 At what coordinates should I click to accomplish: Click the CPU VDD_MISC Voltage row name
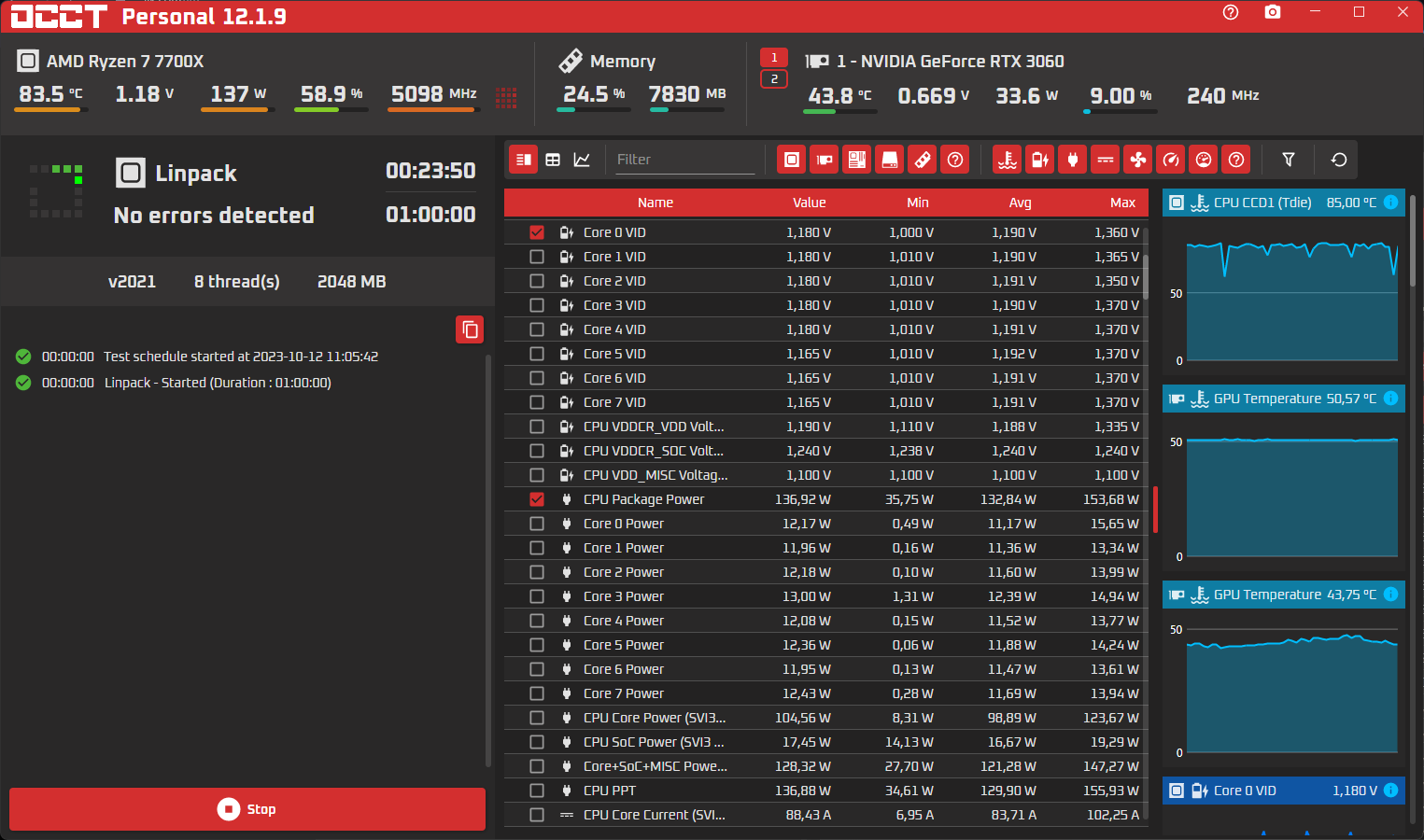pyautogui.click(x=656, y=475)
